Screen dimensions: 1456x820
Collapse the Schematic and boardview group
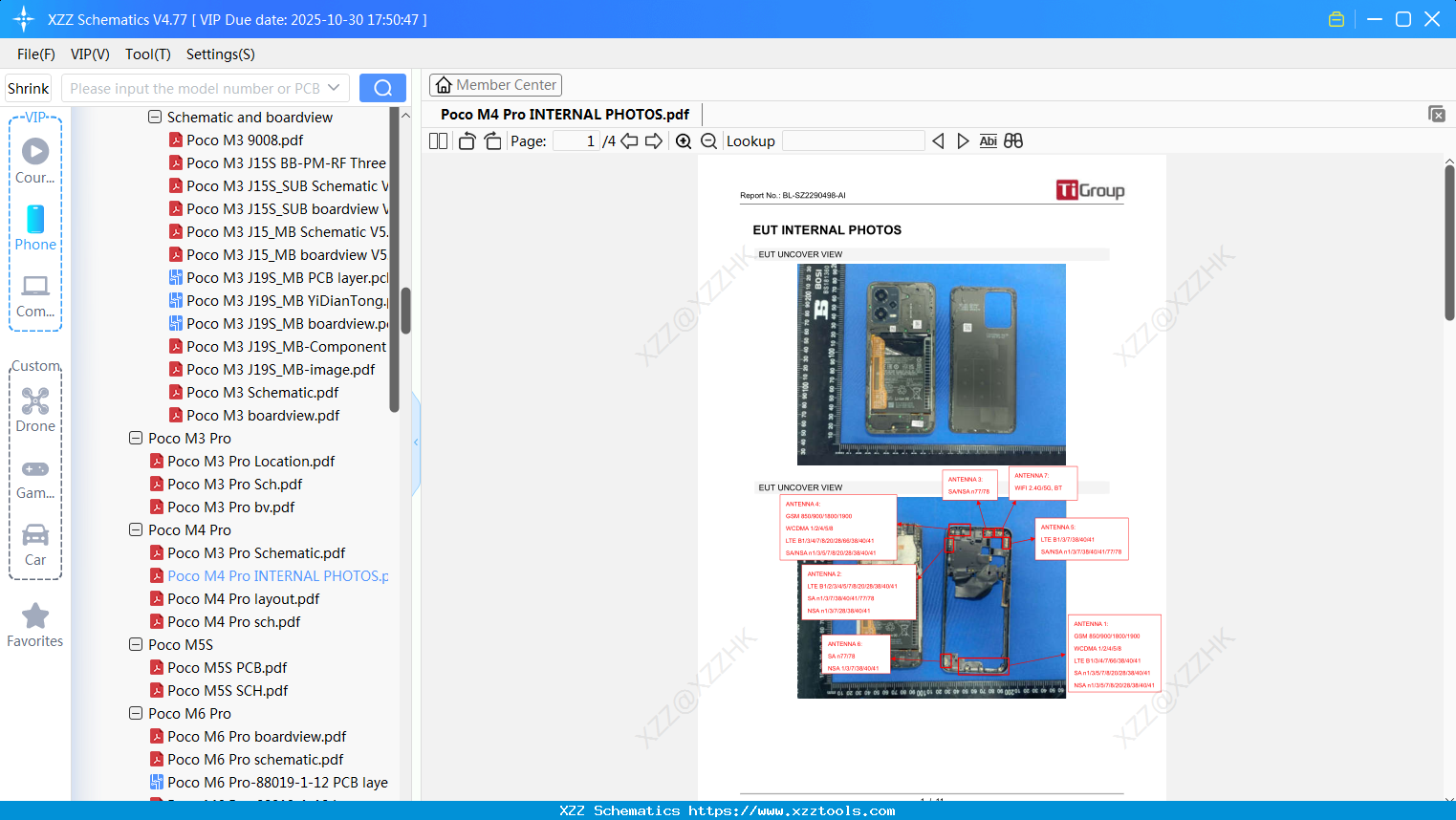pyautogui.click(x=154, y=117)
